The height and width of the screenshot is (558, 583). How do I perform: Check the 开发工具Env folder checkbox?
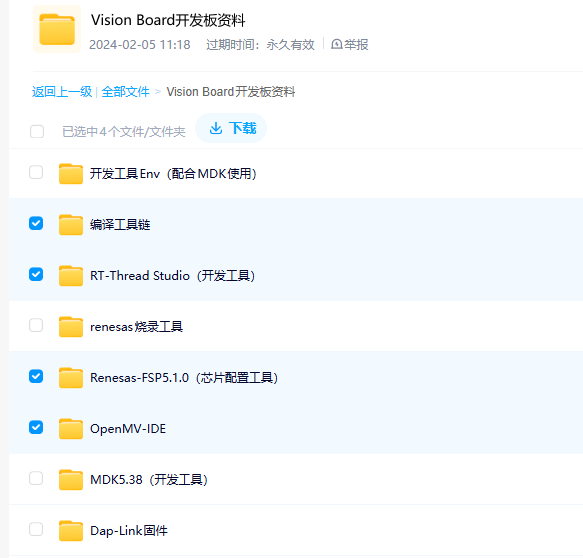click(36, 172)
